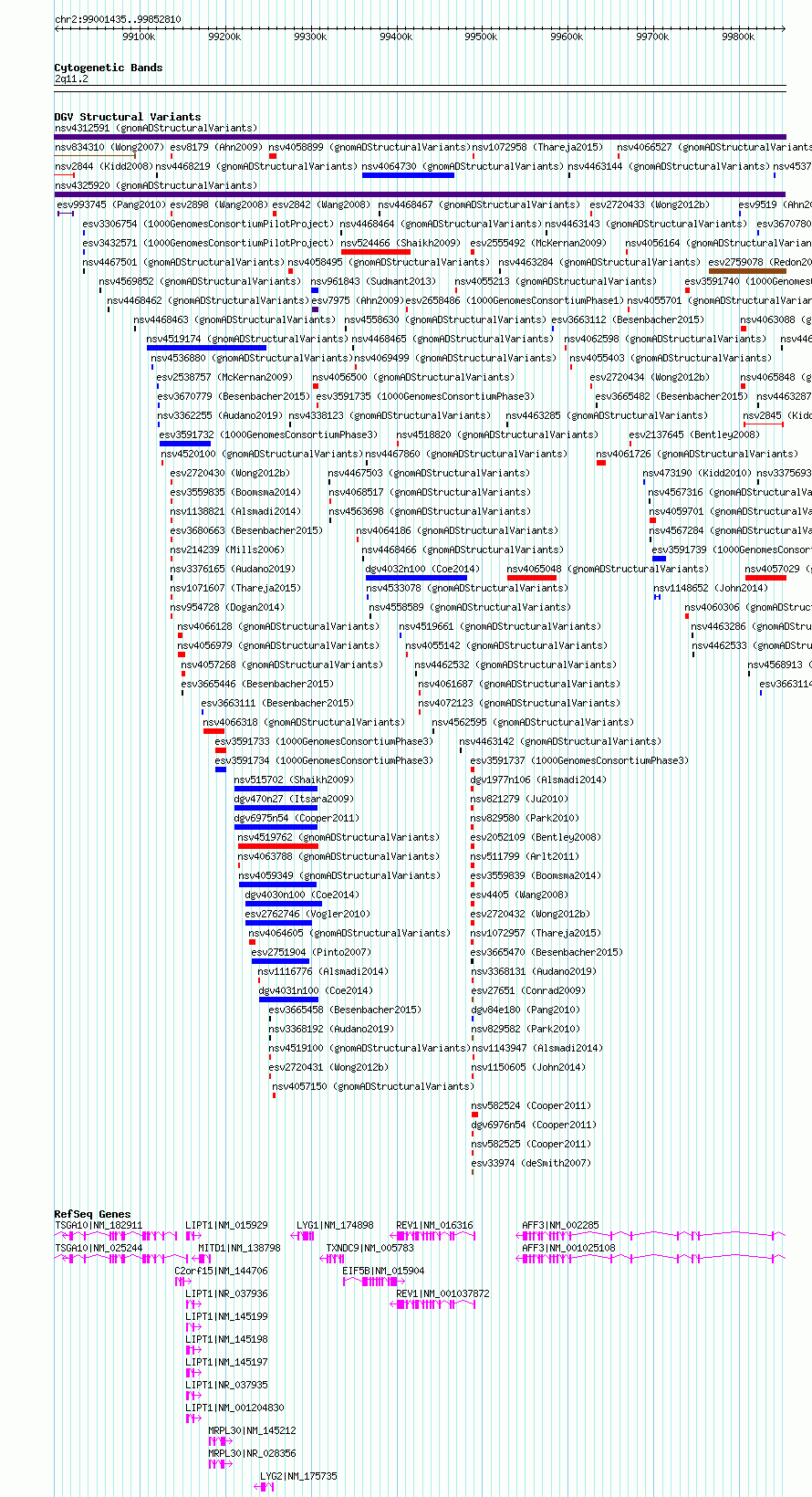The height and width of the screenshot is (1497, 812).
Task: Click the 99100k ruler tick label
Action: 139,37
